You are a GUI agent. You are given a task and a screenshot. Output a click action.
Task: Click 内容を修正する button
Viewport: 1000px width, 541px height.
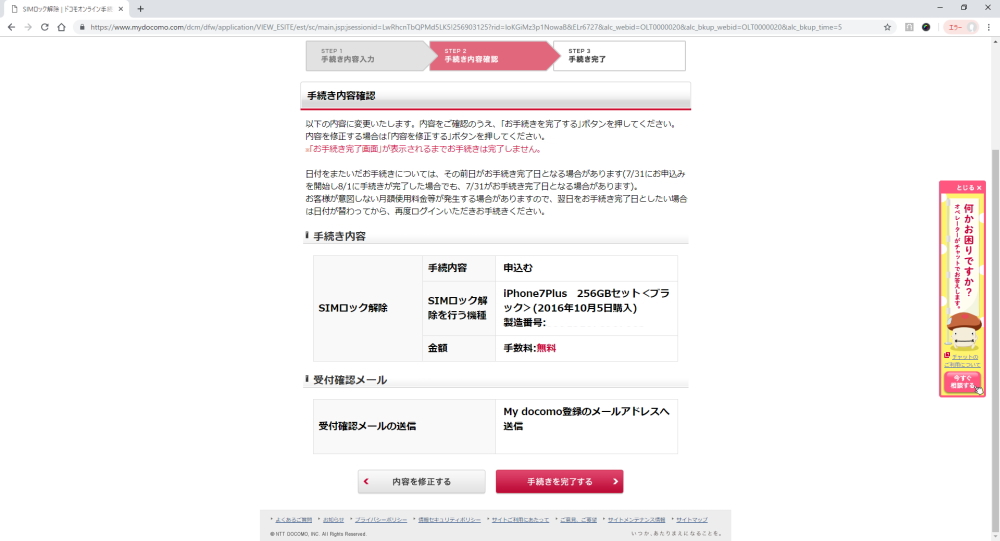(x=422, y=482)
